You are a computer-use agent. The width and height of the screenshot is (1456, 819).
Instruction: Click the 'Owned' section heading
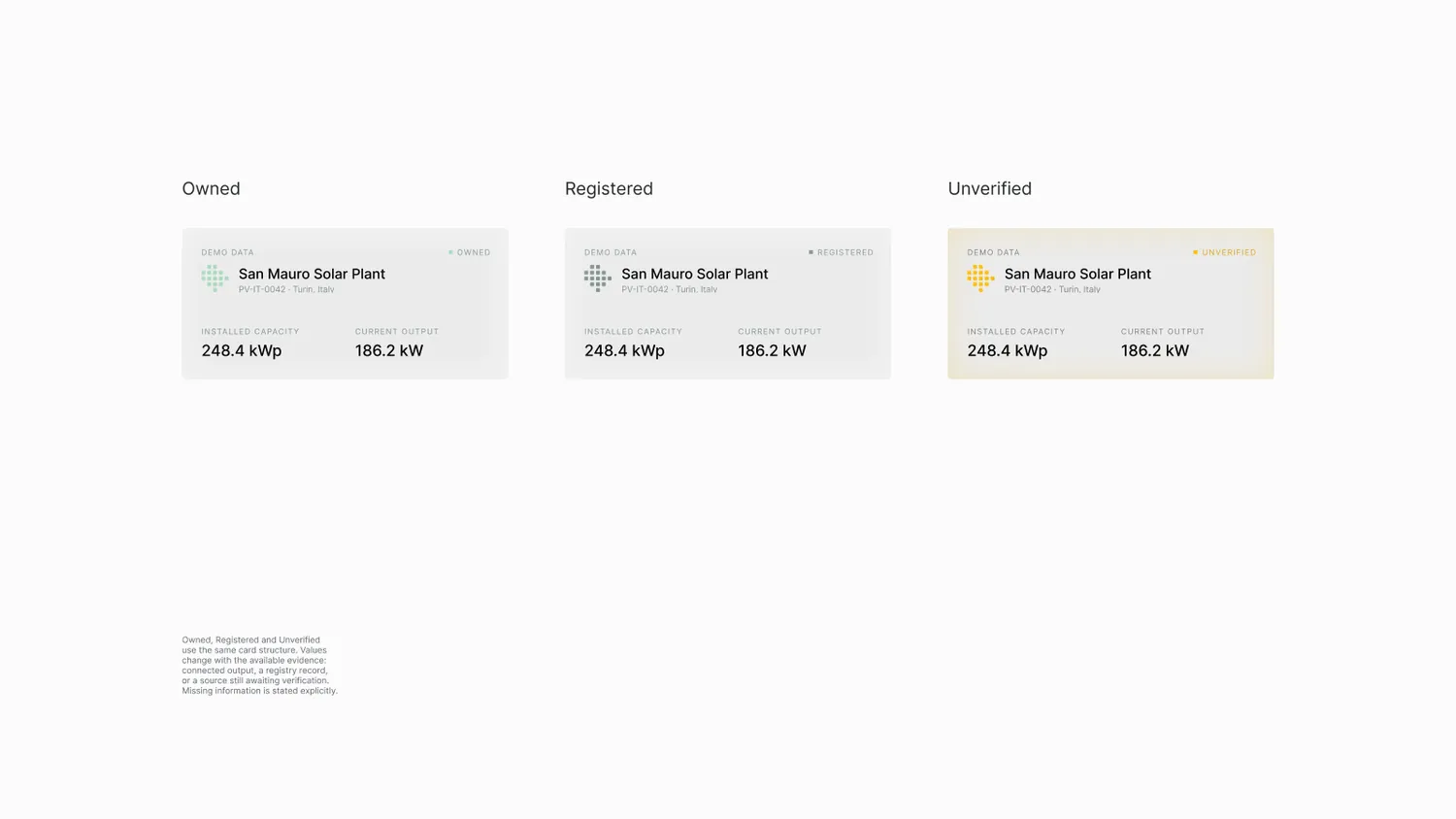pyautogui.click(x=211, y=188)
